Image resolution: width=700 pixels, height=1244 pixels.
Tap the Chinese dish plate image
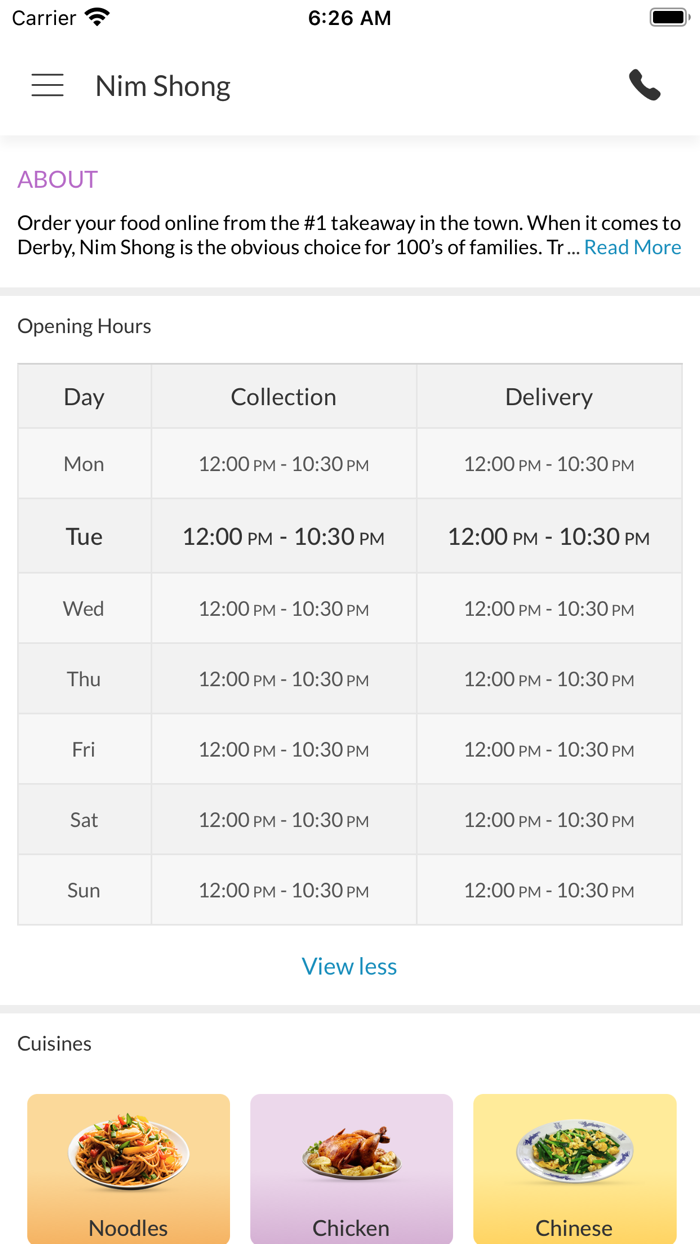click(x=574, y=1153)
